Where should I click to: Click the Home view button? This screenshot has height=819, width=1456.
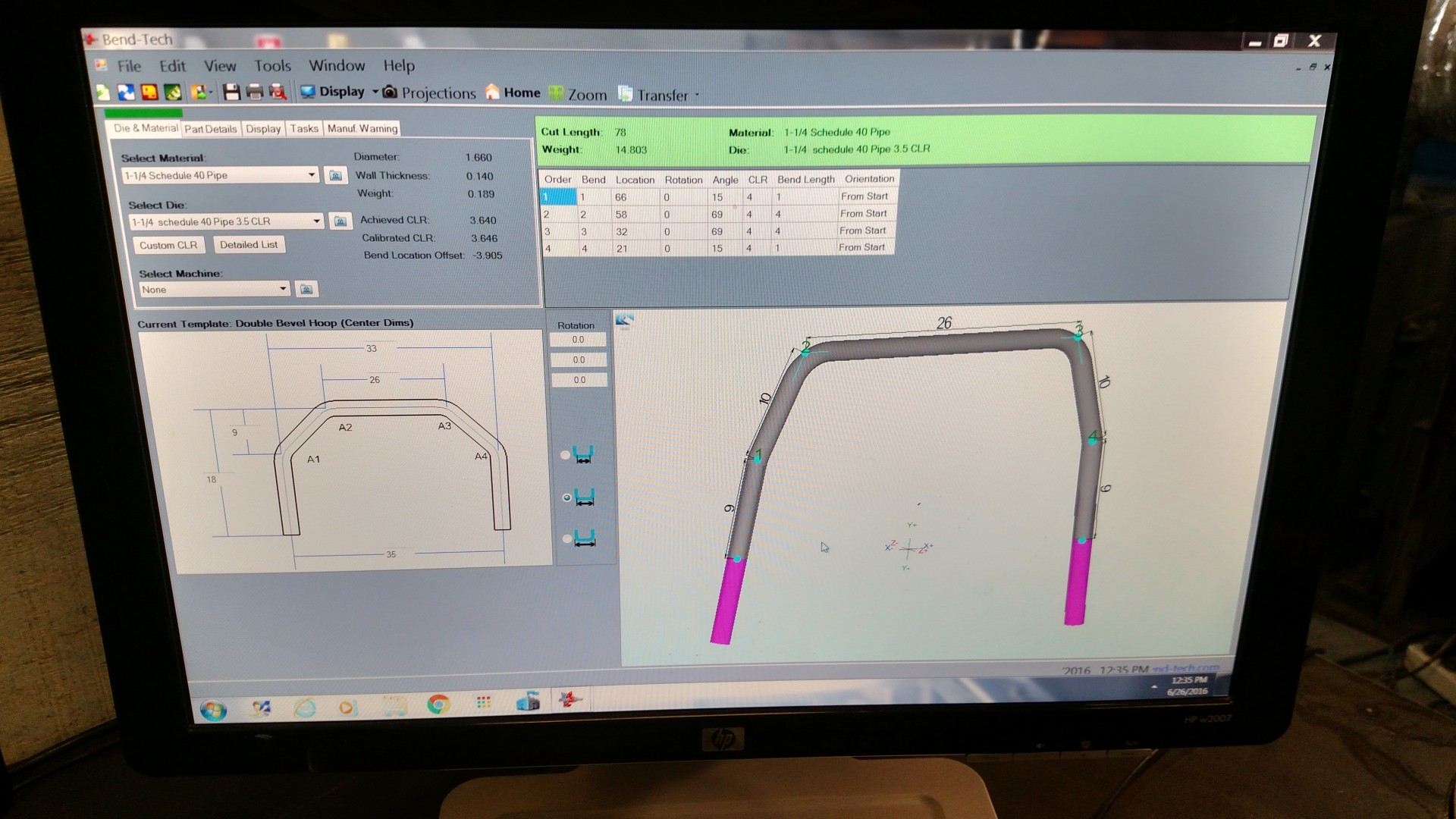(x=513, y=93)
